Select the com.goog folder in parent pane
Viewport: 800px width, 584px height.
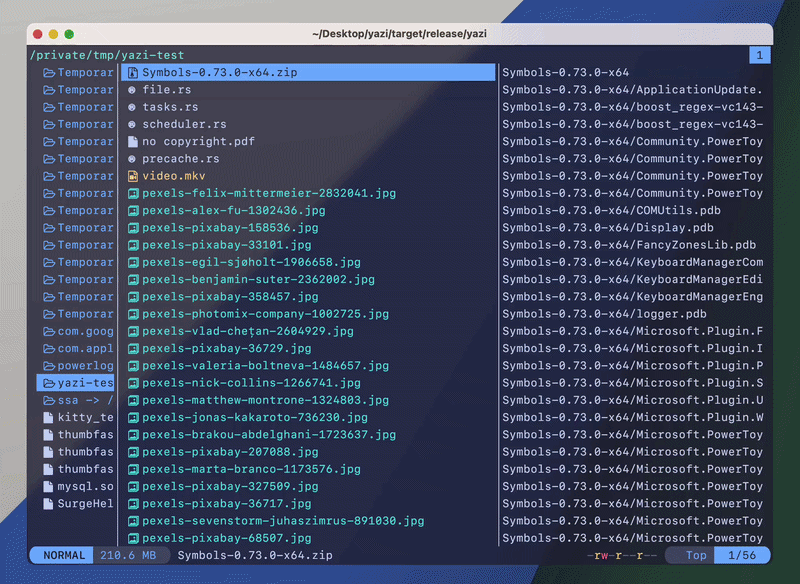[78, 332]
